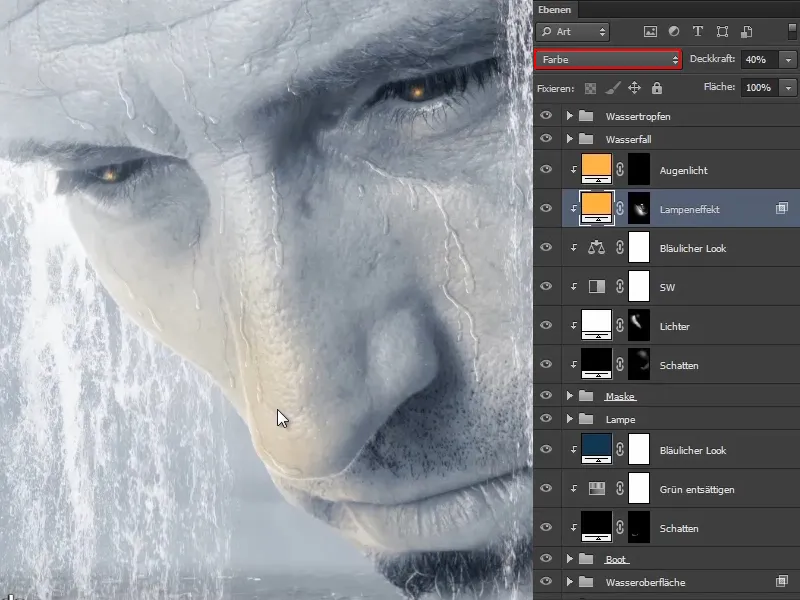Click hue/saturation icon of Grün entsättigen

click(596, 489)
